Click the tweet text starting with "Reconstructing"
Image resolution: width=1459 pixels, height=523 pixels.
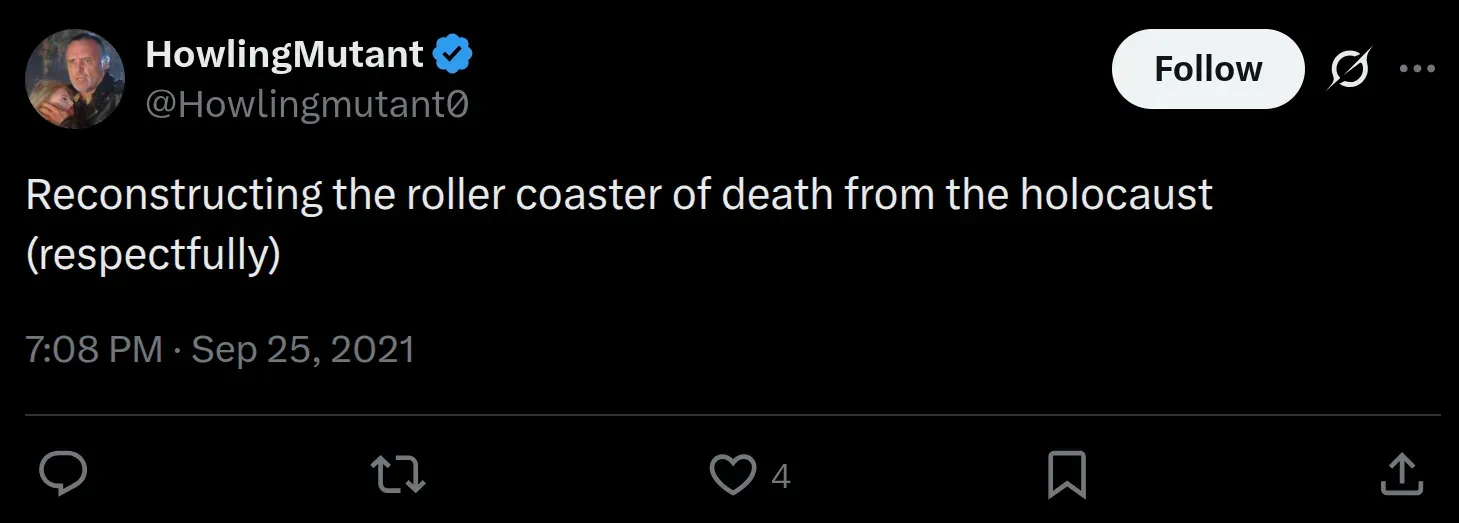174,195
